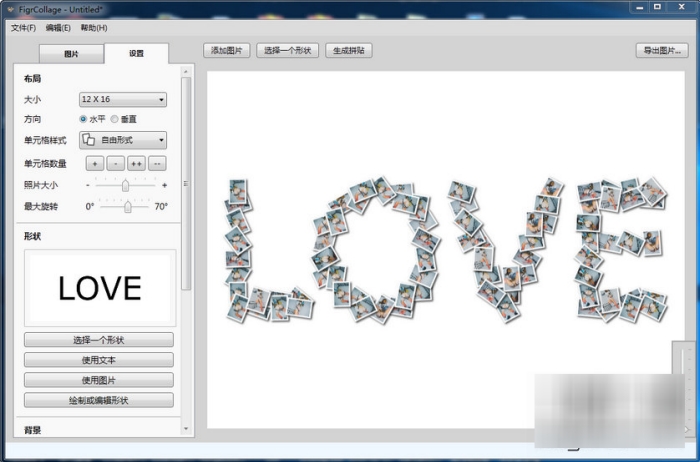Click the settings panel scroll-down arrow

coord(186,428)
